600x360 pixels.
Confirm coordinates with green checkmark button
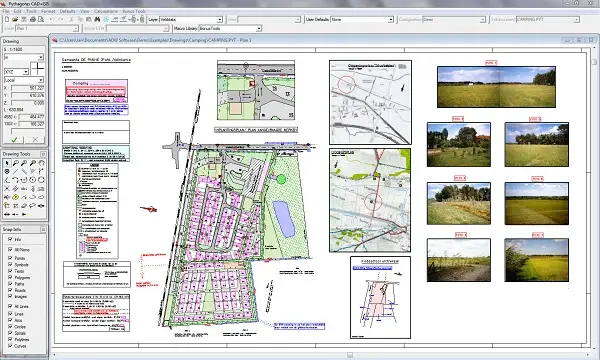(14, 140)
